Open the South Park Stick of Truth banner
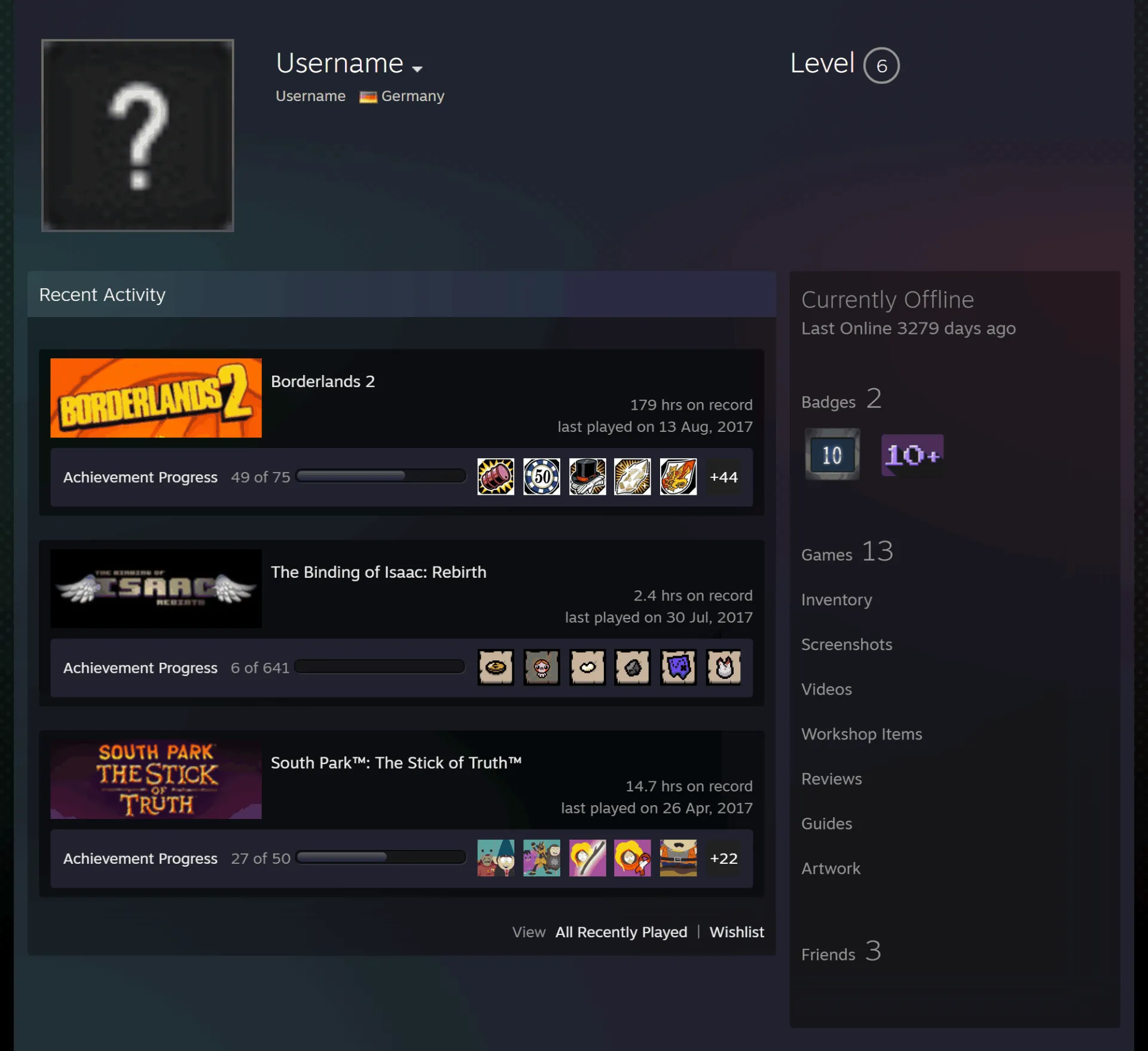 155,779
